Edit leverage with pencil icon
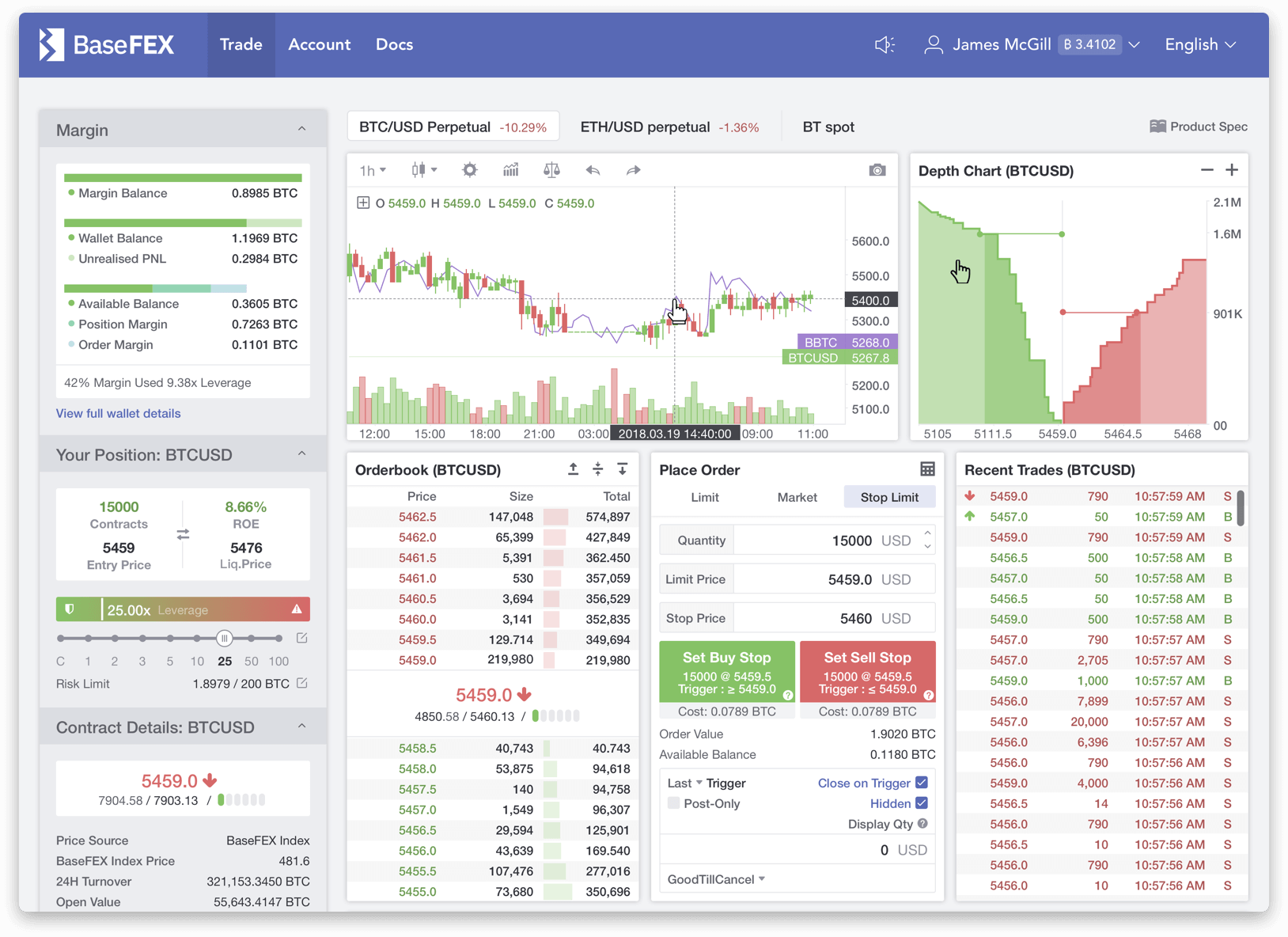Screen dimensions: 1288x937 tap(302, 638)
